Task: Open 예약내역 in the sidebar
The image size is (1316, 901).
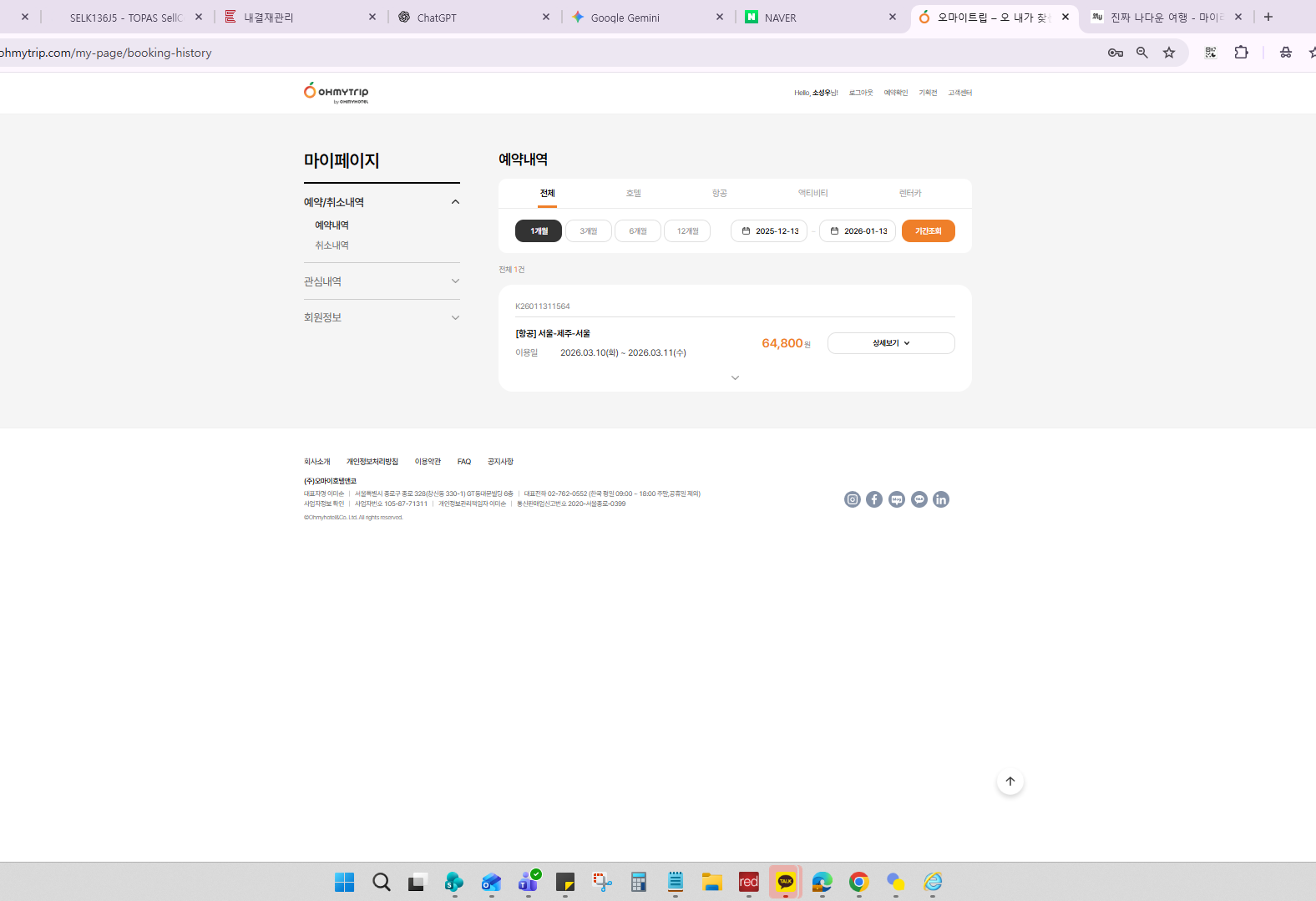Action: (332, 225)
